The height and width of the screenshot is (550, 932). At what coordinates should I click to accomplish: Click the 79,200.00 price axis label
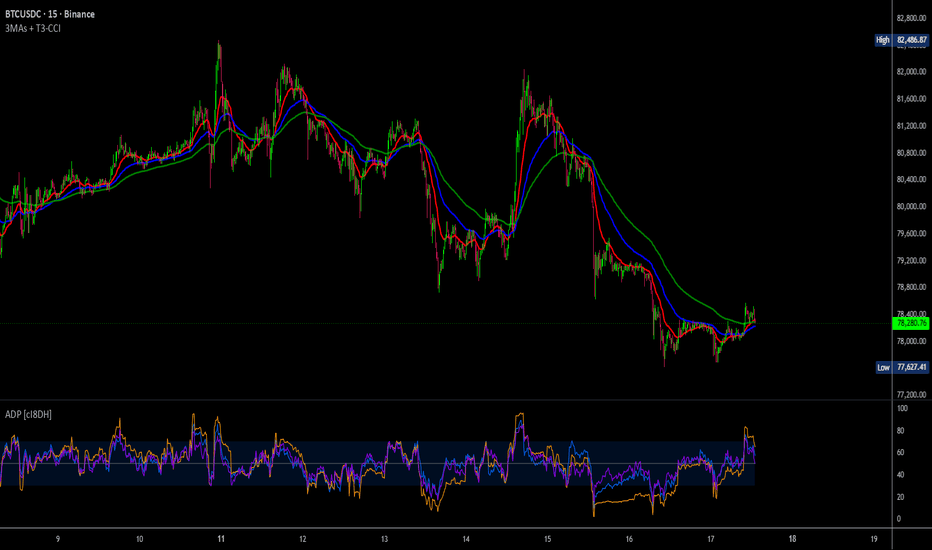(911, 260)
